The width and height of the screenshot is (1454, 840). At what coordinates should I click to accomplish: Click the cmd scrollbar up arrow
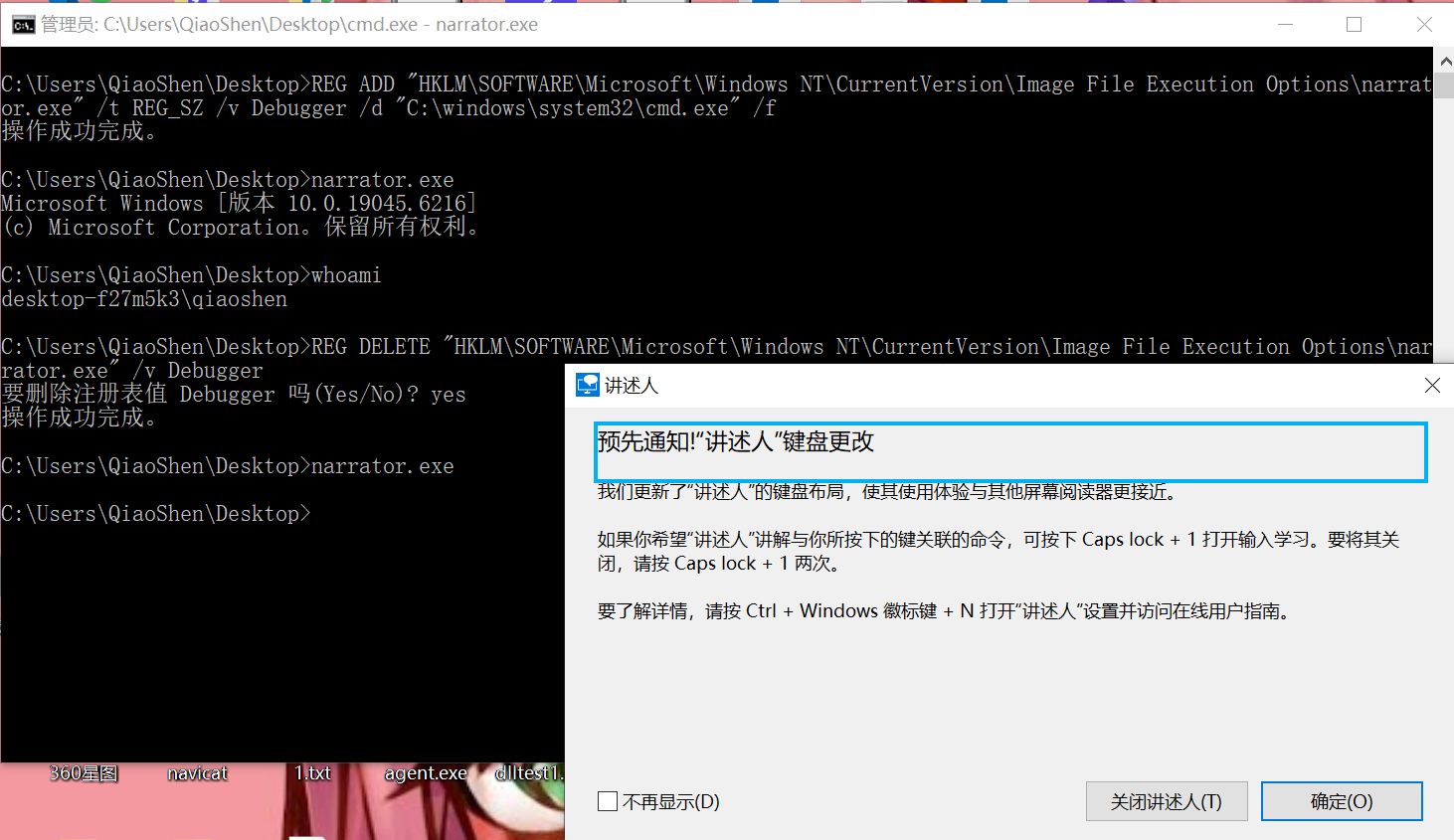(x=1444, y=60)
